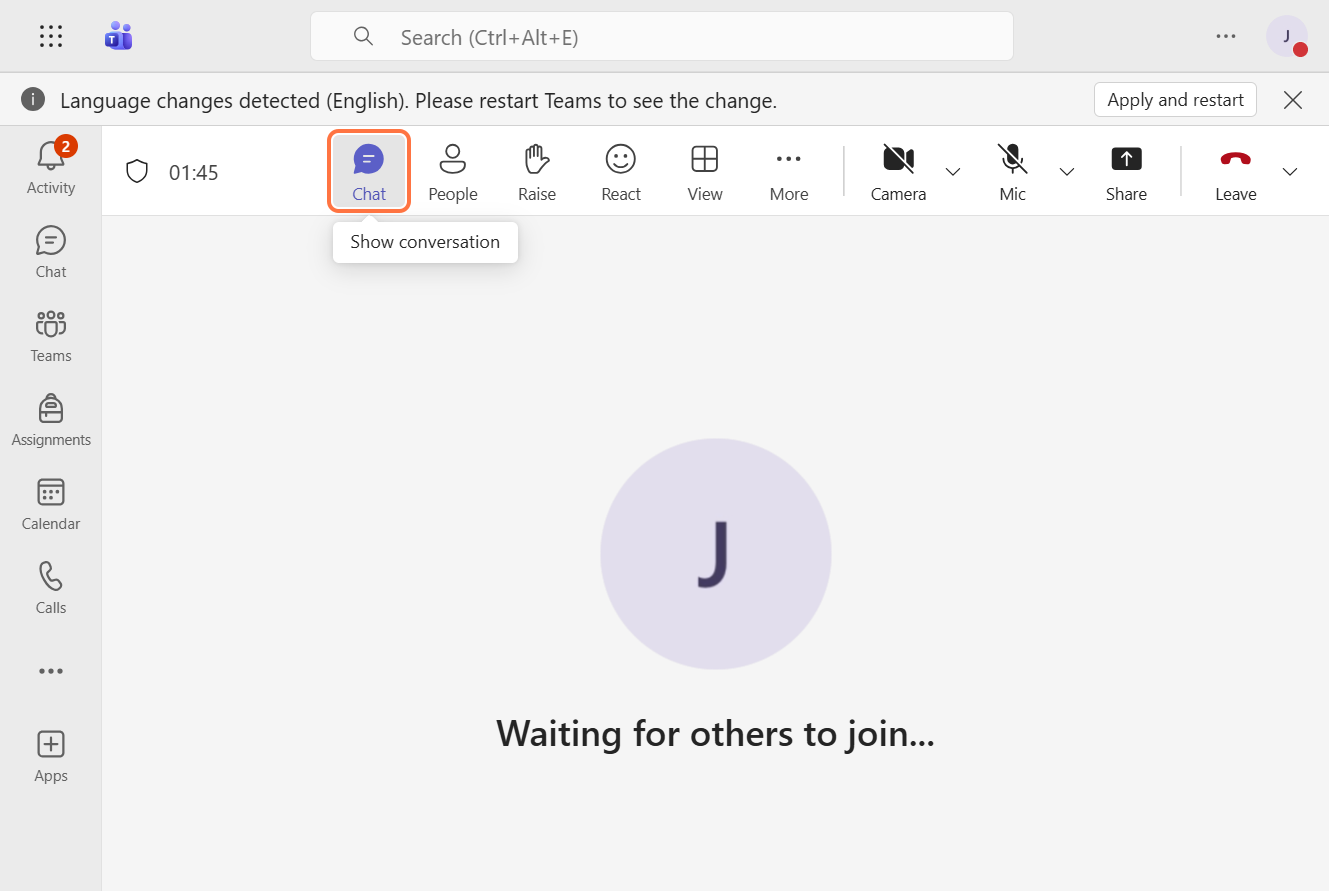Leave the meeting
The image size is (1329, 891).
[1235, 172]
